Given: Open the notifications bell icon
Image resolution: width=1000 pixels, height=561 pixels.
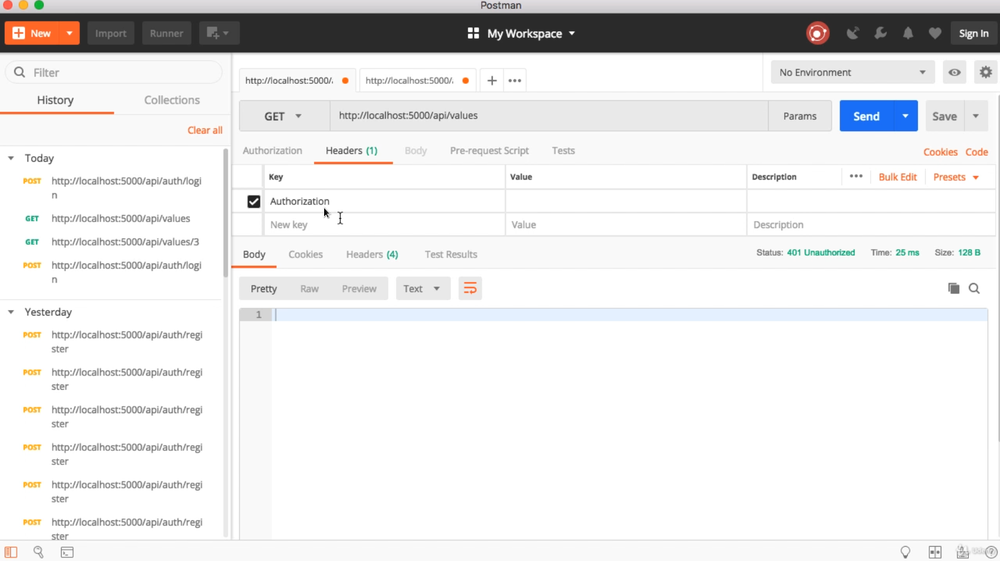Looking at the screenshot, I should 908,33.
